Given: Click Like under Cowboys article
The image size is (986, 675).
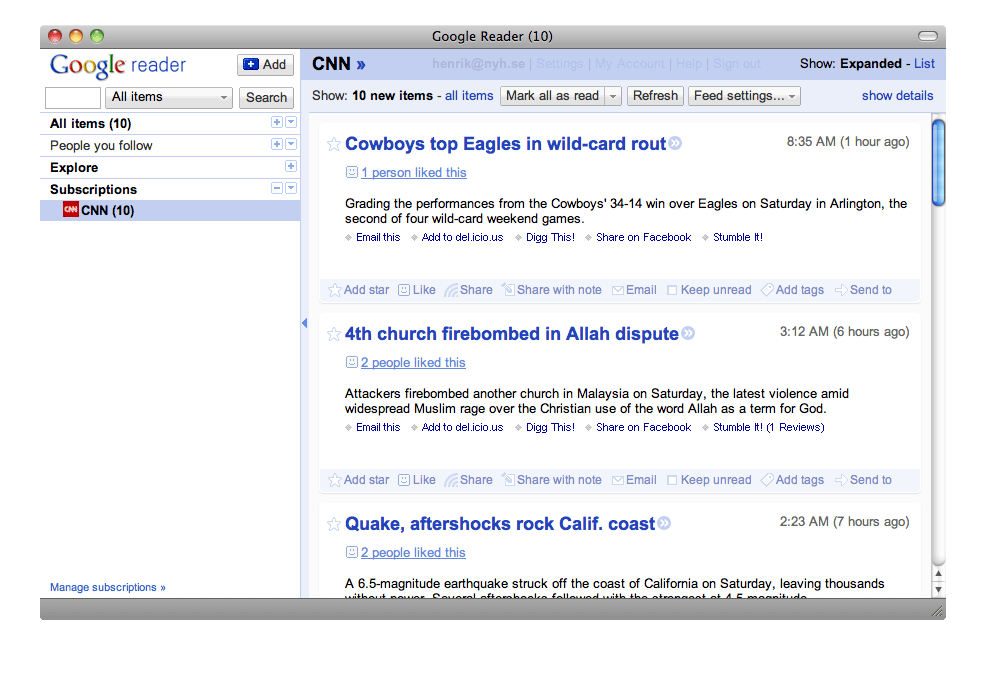Looking at the screenshot, I should point(417,290).
